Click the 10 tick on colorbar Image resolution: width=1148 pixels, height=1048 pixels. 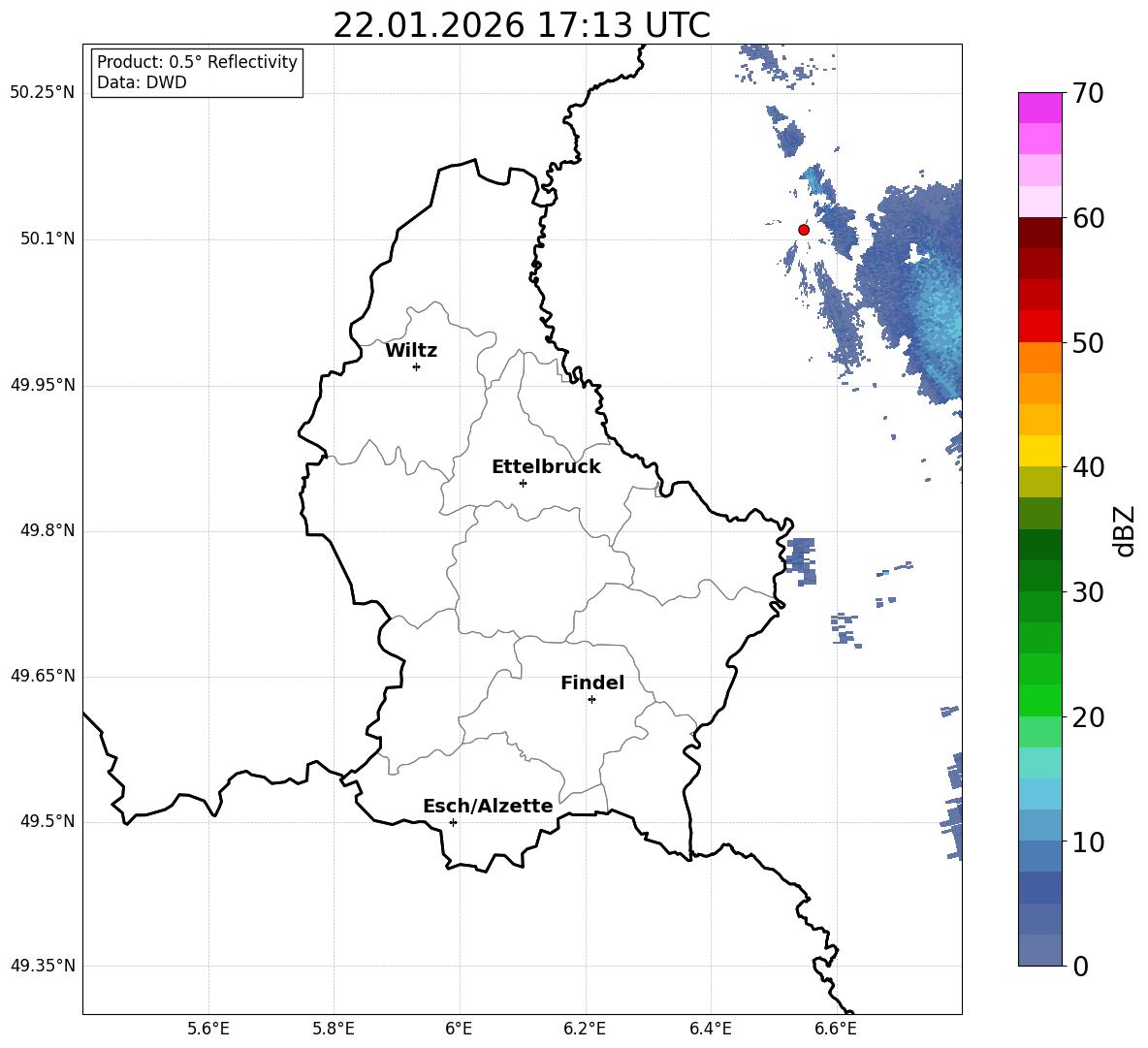tap(1088, 842)
